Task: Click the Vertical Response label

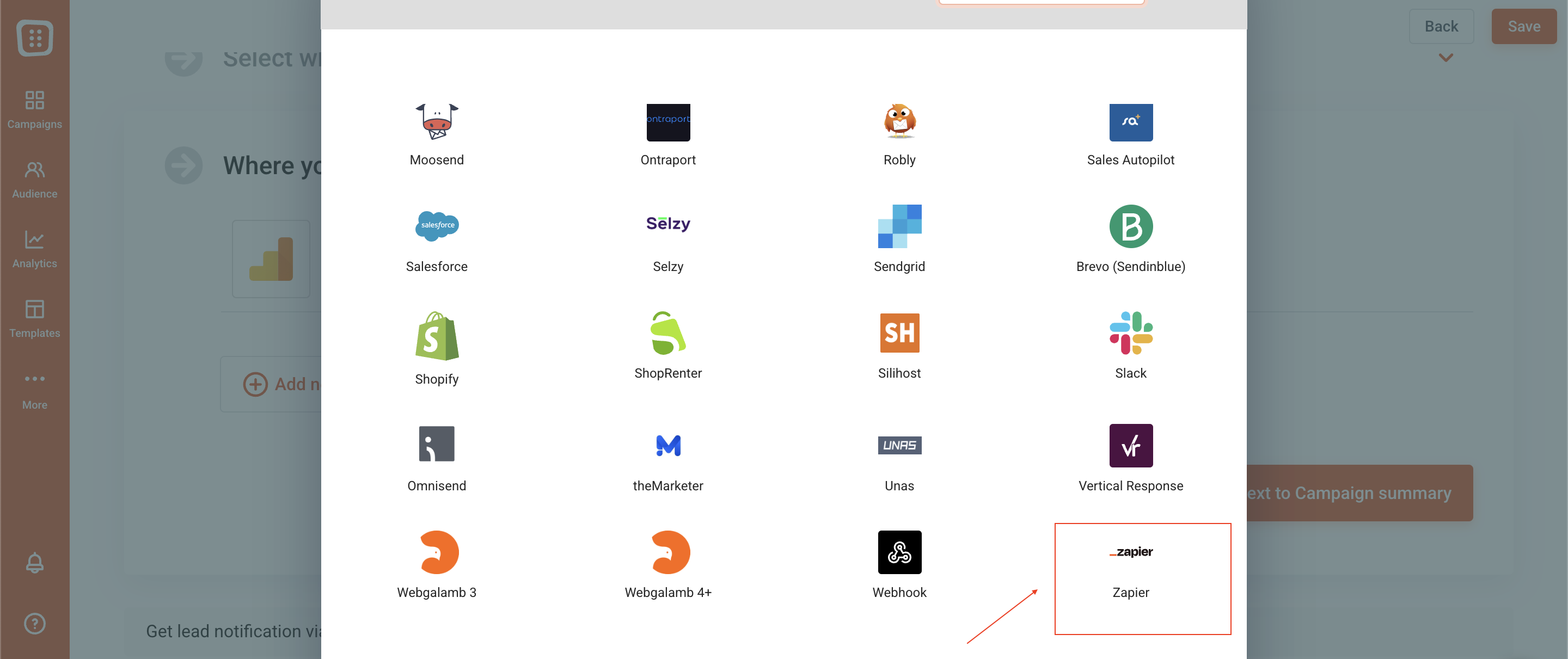Action: 1130,485
